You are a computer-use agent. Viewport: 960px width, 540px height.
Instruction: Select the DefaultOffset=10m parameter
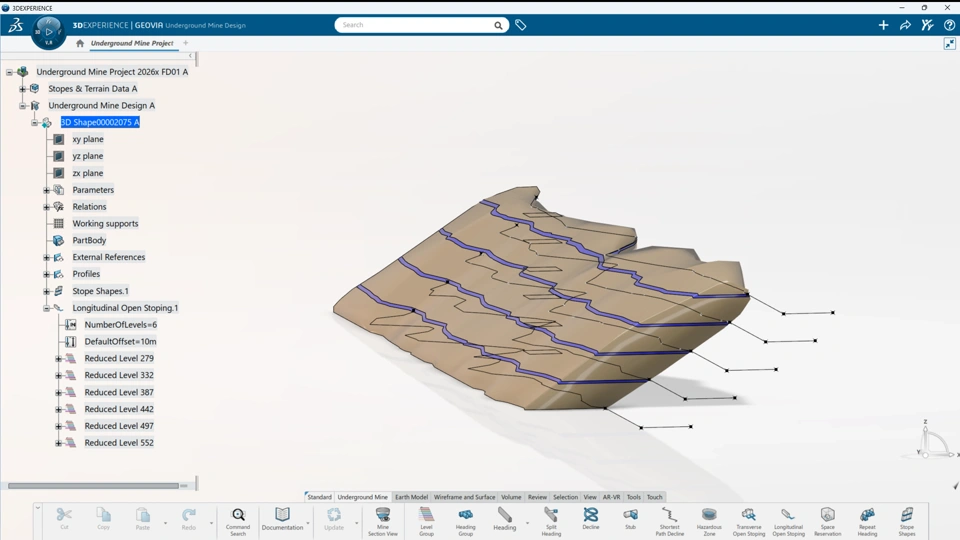point(120,342)
